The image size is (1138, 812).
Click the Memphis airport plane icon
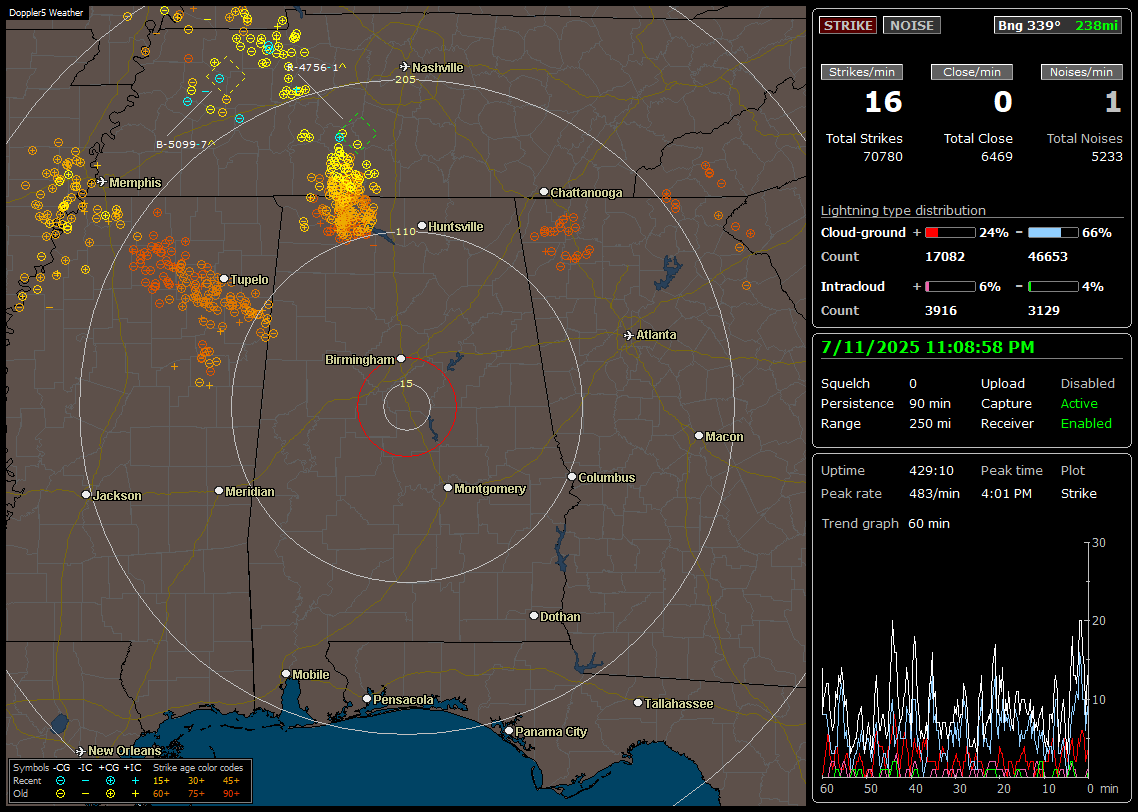(102, 182)
